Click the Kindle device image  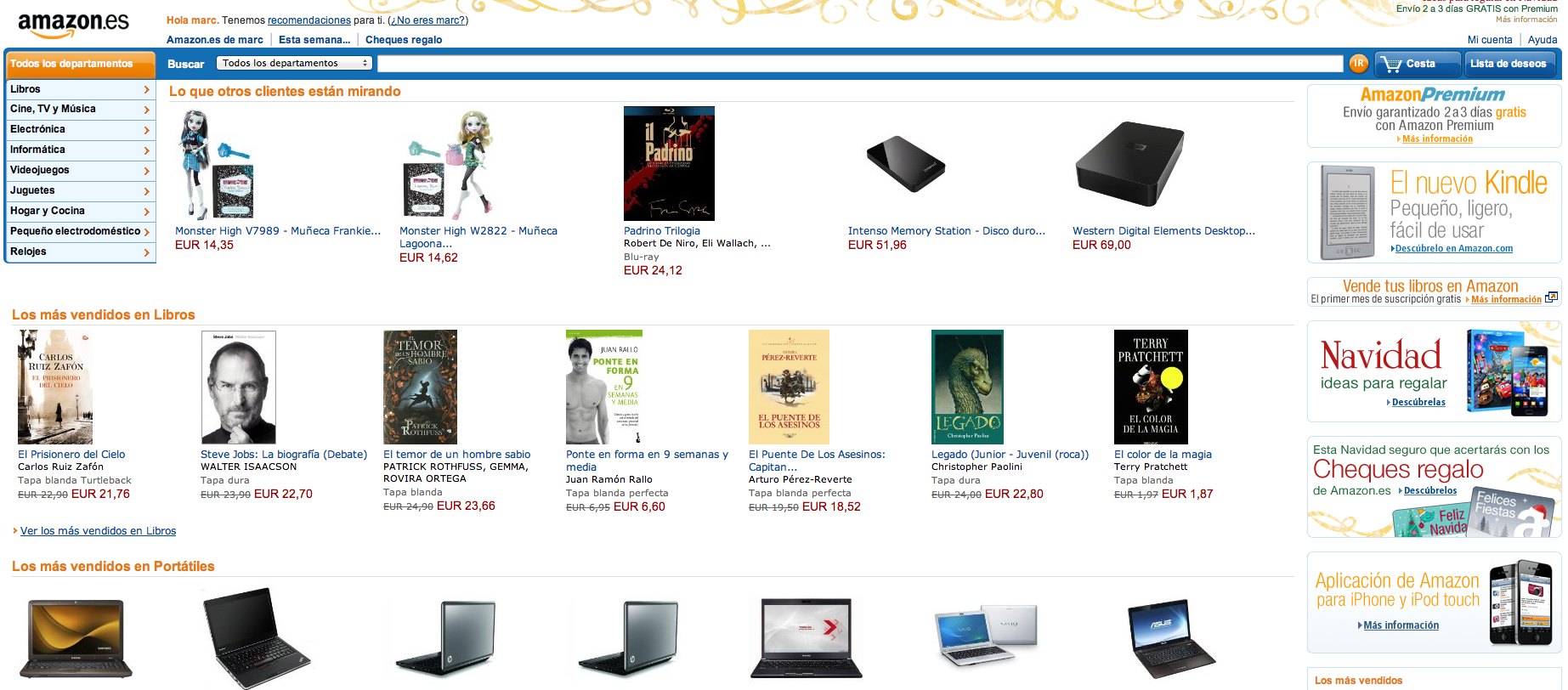[x=1347, y=212]
